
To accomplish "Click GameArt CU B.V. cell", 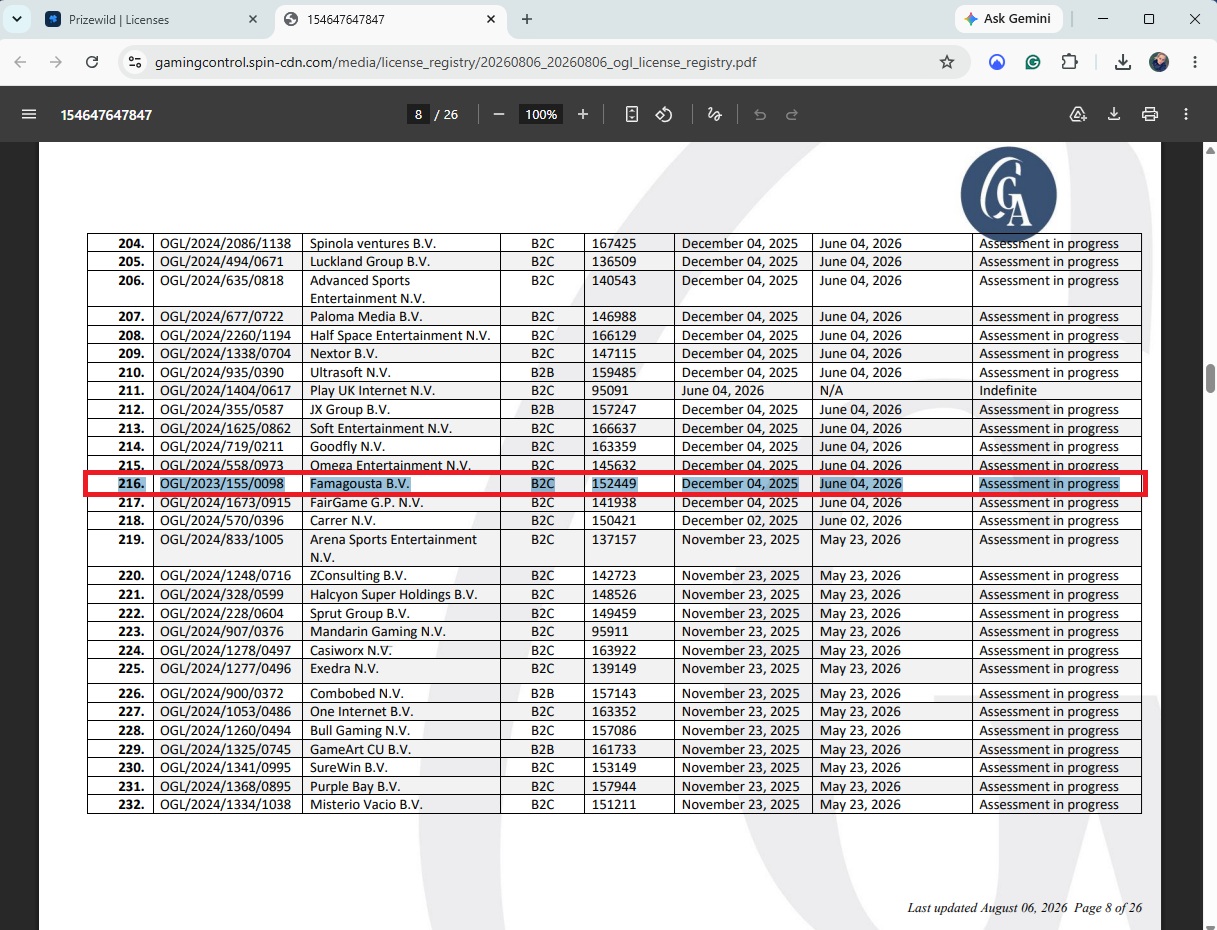I will coord(401,749).
